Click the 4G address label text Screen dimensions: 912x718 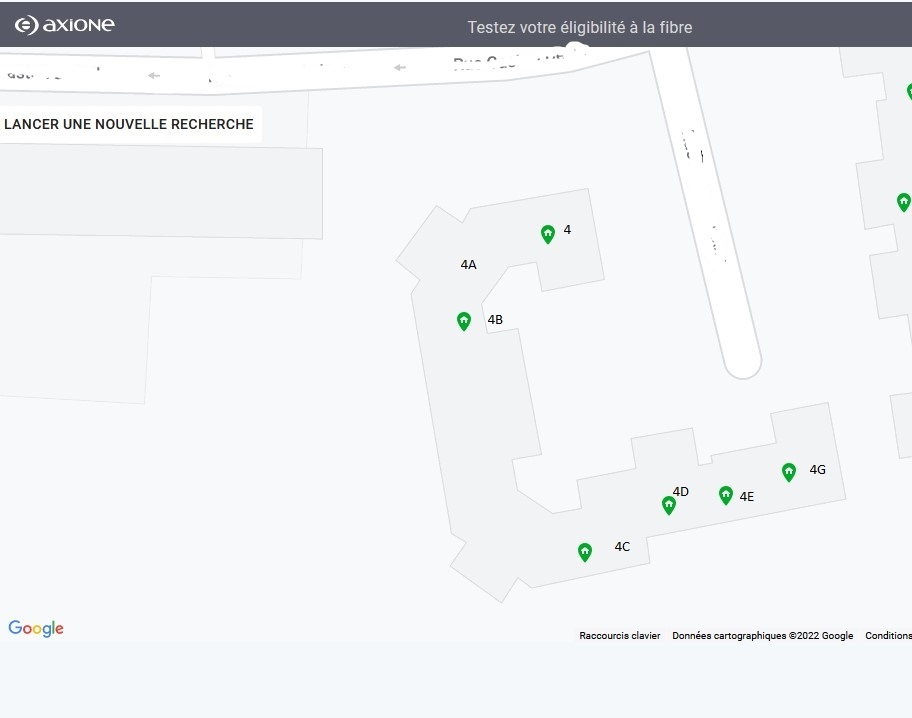817,470
